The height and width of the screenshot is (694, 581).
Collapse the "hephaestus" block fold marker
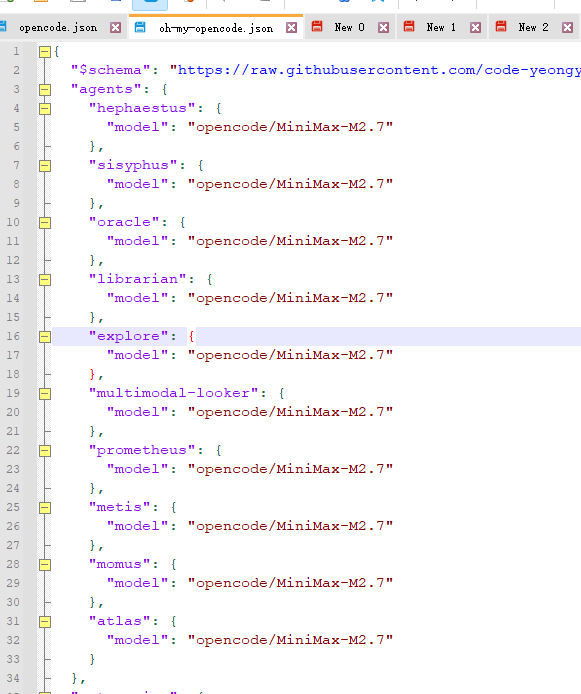click(x=45, y=109)
